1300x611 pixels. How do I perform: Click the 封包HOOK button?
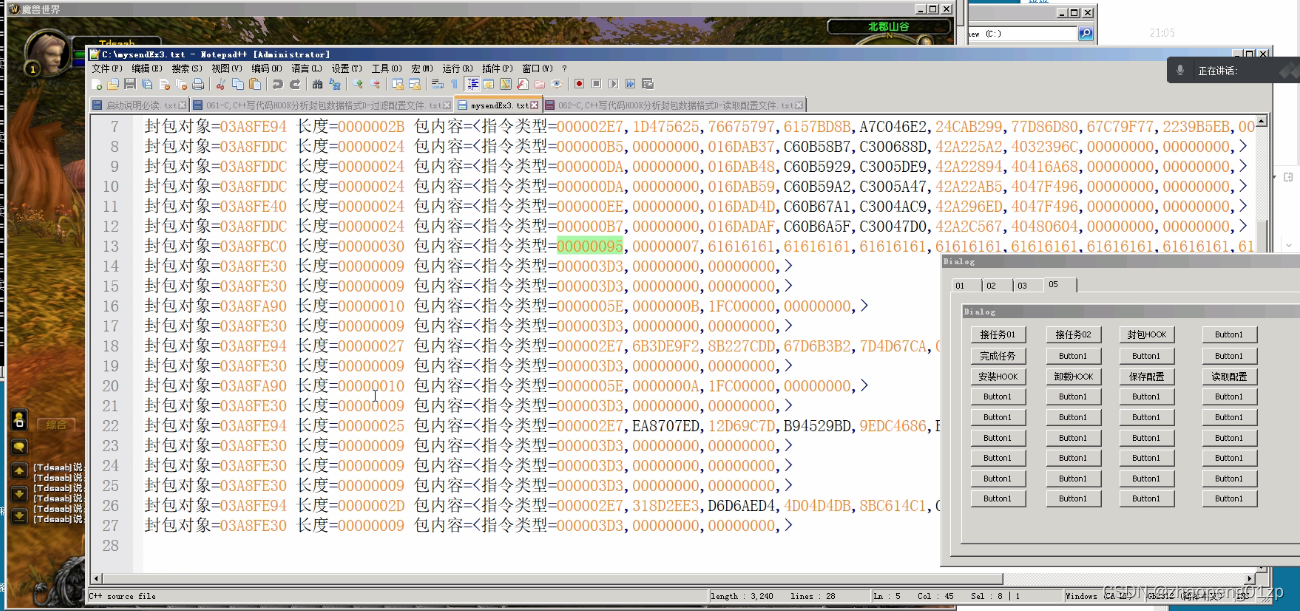click(1146, 335)
